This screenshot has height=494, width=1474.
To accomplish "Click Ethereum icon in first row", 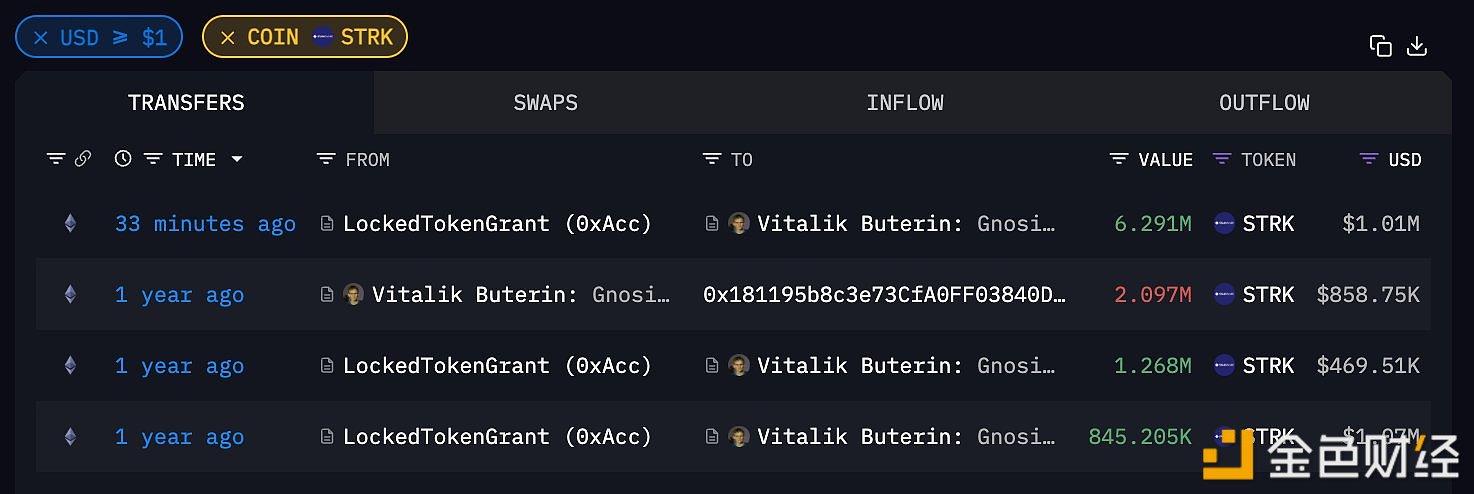I will point(70,224).
